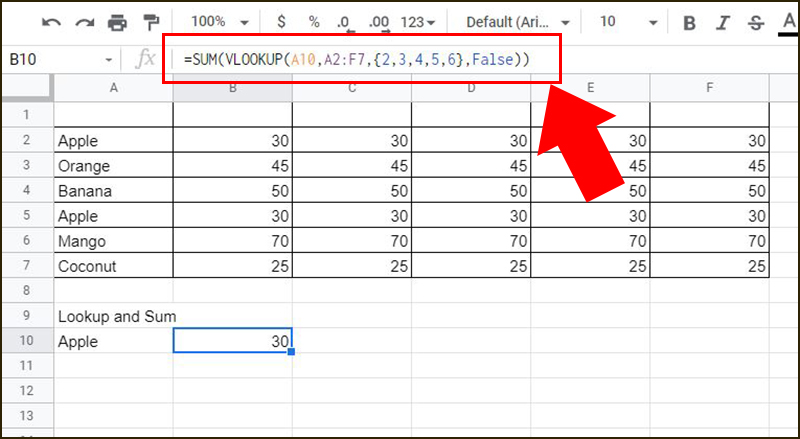Select column F header
The width and height of the screenshot is (800, 439).
[710, 88]
